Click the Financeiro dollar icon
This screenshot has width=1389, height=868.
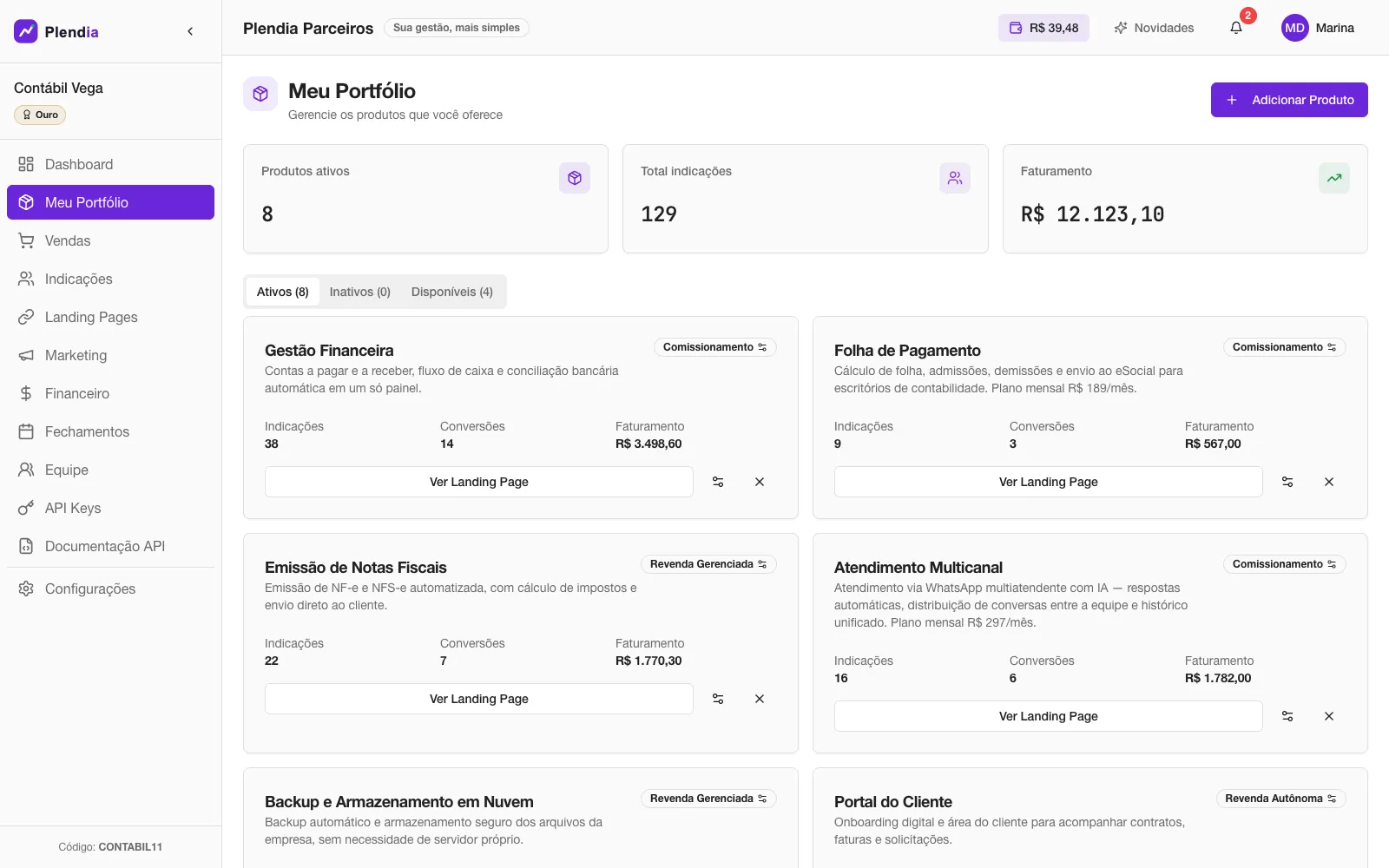point(26,393)
